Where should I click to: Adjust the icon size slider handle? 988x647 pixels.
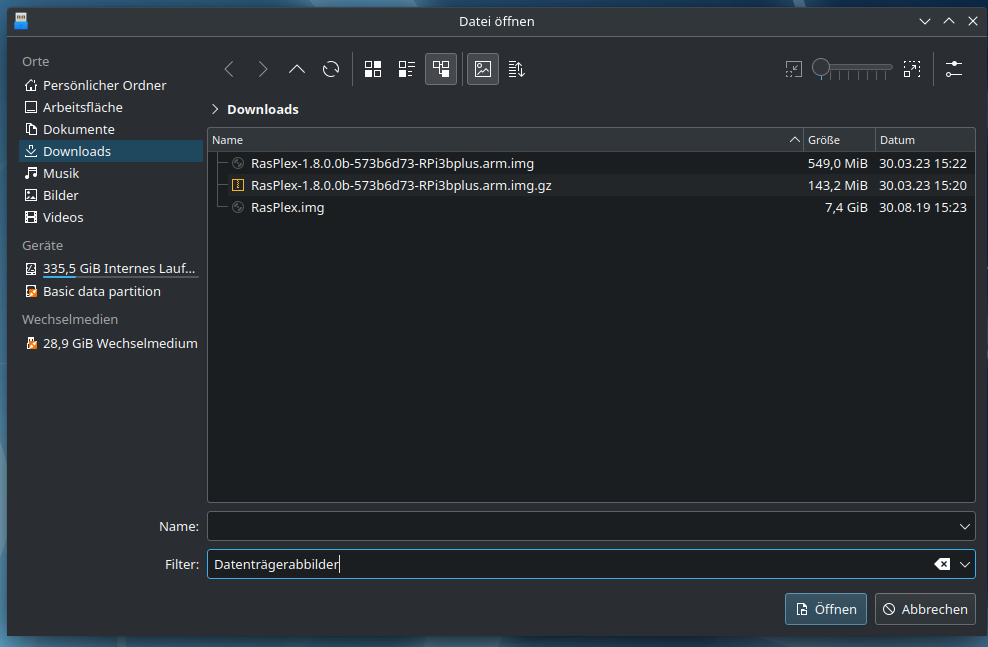(x=821, y=67)
